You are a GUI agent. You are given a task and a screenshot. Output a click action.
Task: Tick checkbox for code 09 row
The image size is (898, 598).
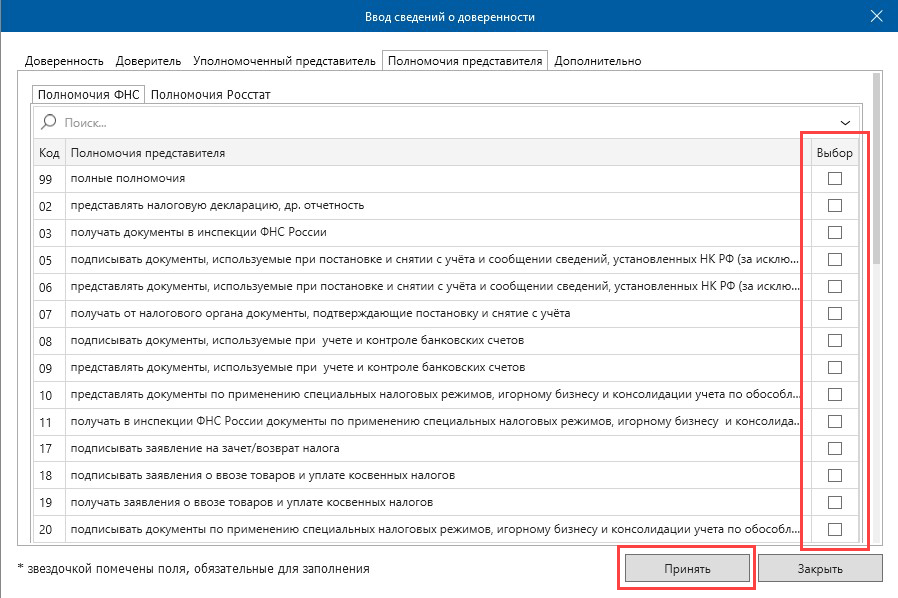(x=834, y=367)
